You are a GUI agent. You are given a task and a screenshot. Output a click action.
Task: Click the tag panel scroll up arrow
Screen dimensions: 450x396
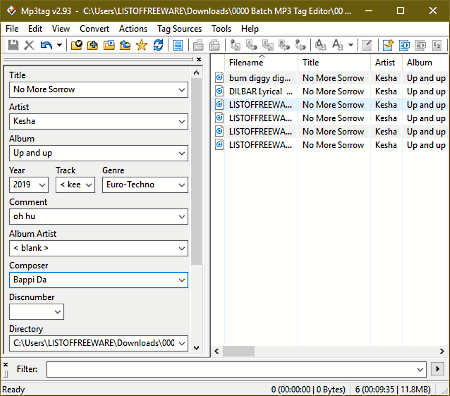[x=197, y=72]
